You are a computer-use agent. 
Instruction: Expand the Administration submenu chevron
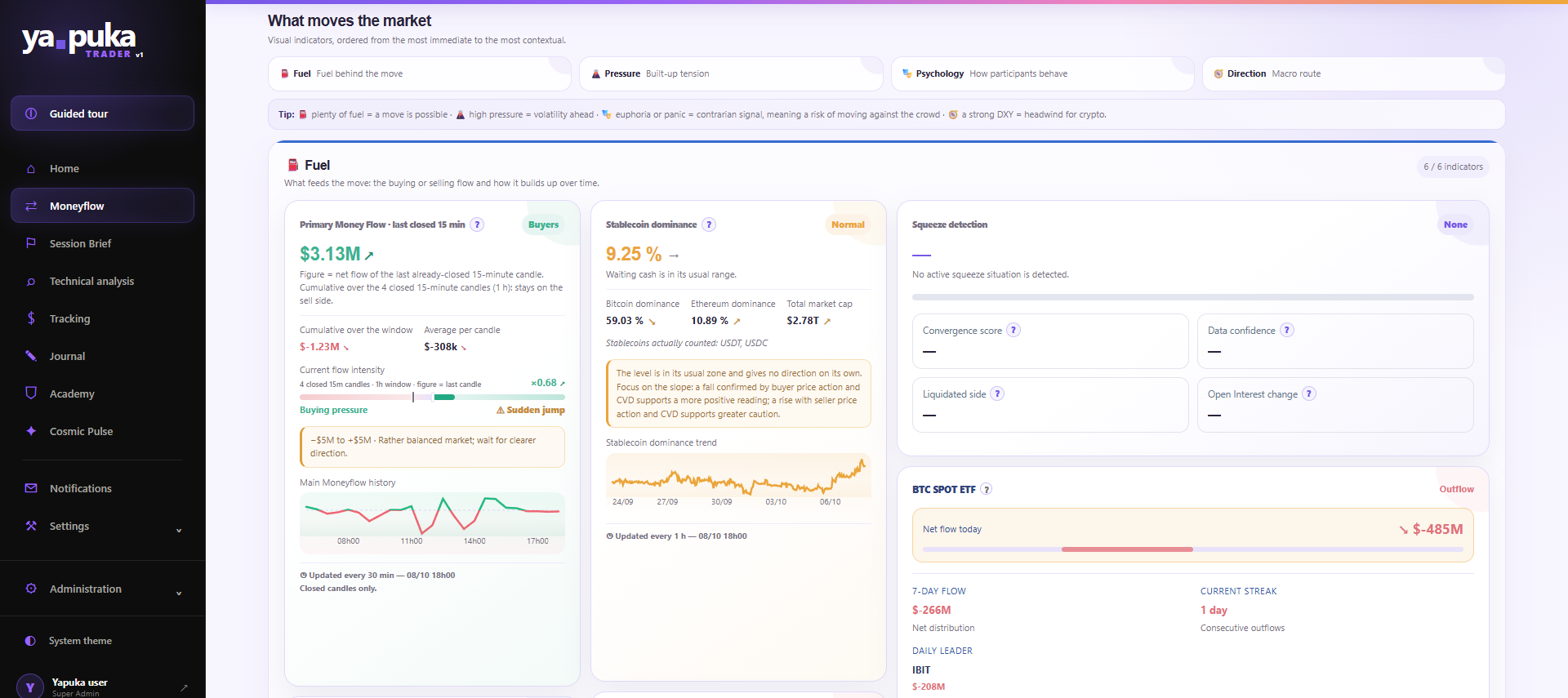tap(179, 594)
